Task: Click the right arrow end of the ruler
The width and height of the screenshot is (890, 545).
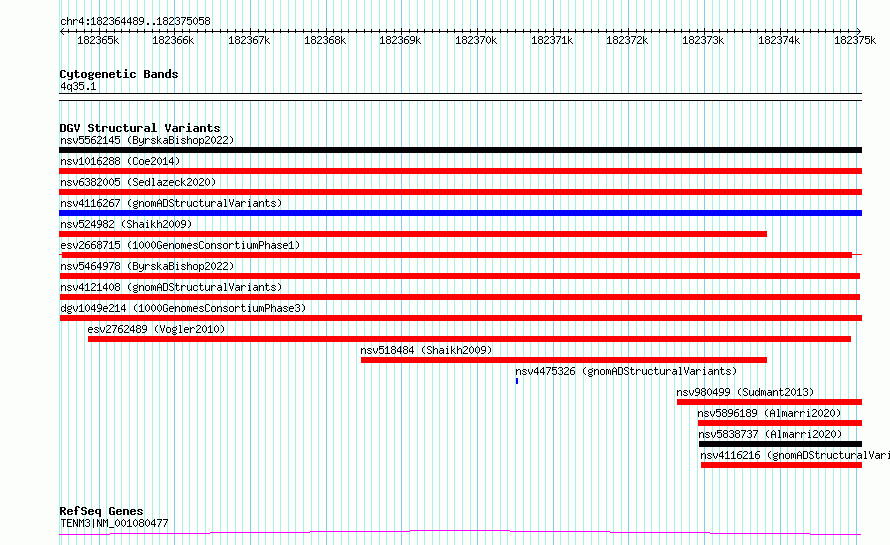Action: point(859,31)
